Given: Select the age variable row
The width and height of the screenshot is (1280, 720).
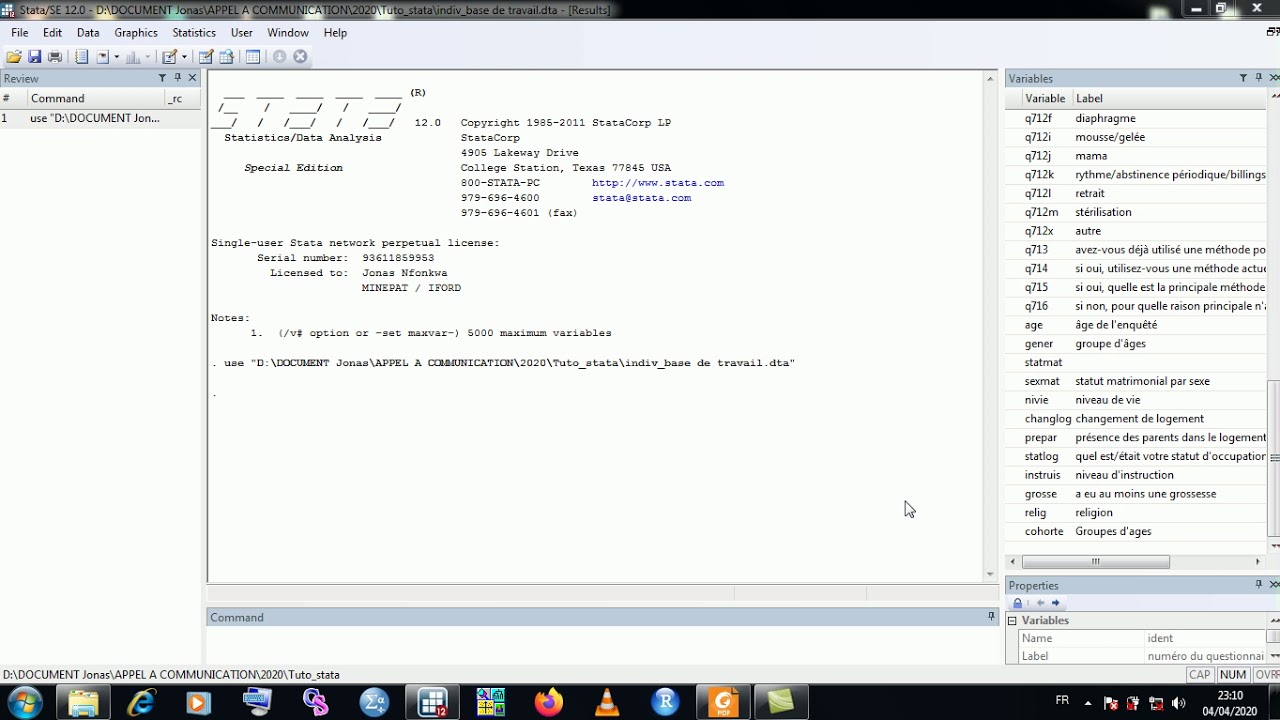Looking at the screenshot, I should click(x=1137, y=325).
